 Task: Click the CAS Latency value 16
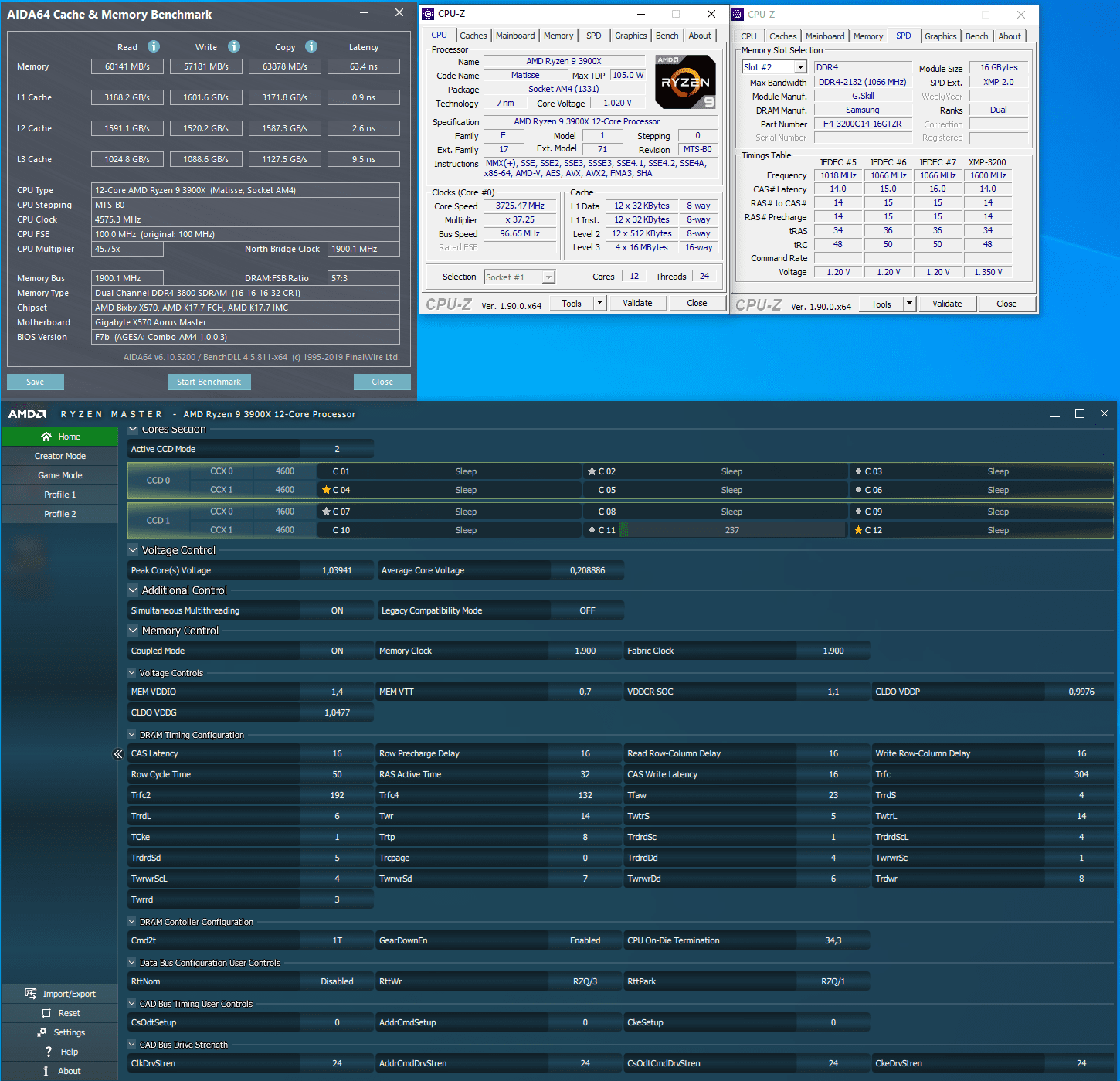pos(338,753)
